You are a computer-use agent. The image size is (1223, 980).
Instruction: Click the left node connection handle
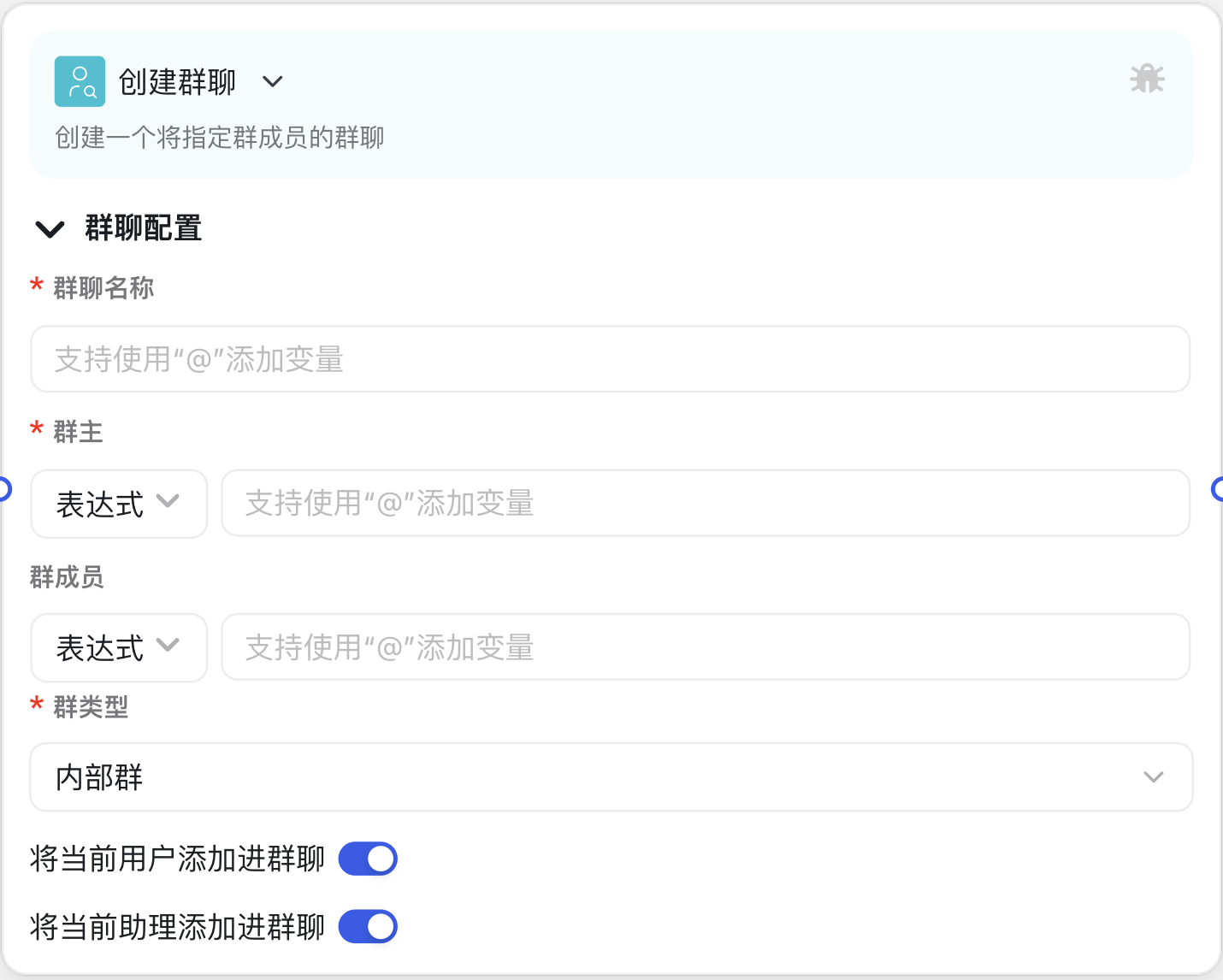coord(3,489)
